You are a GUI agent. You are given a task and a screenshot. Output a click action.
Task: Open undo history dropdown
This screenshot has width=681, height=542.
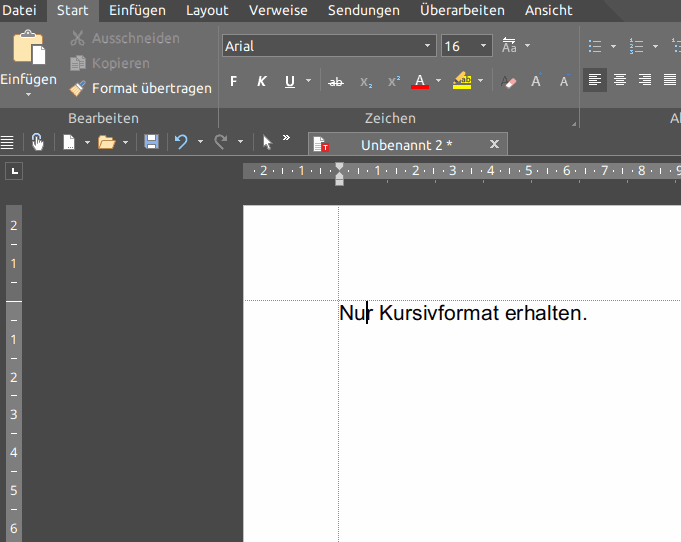[x=200, y=142]
